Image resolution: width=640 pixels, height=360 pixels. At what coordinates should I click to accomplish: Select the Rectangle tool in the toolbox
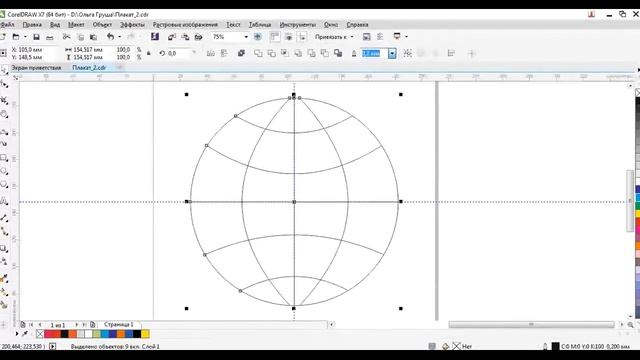click(4, 158)
